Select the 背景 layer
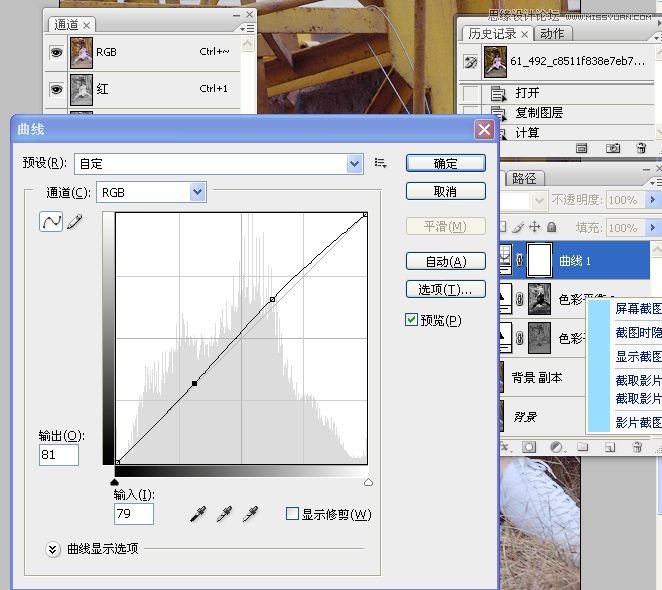 coord(542,417)
